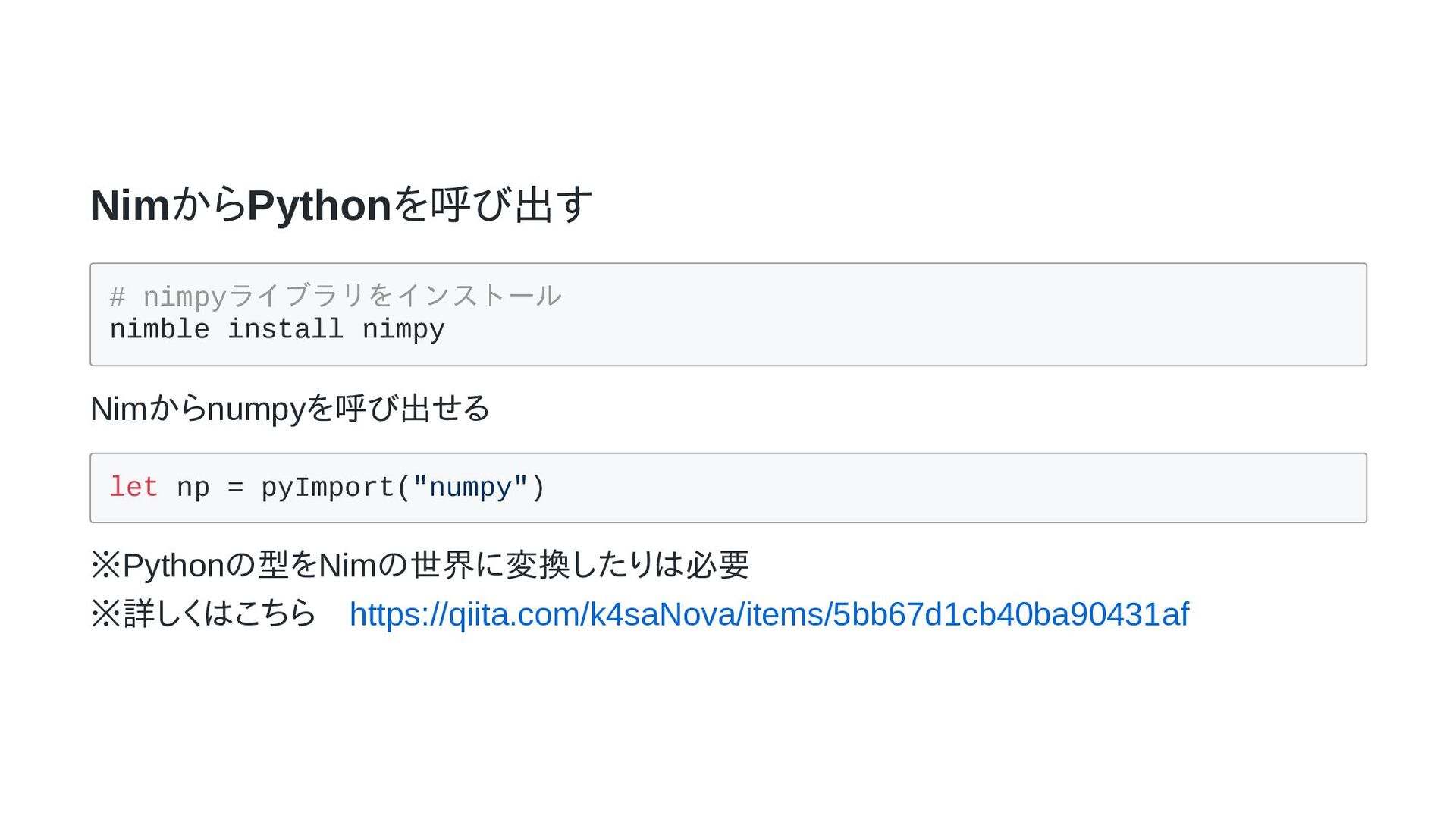Click the equals sign in the let statement
1456x819 pixels.
pos(236,488)
